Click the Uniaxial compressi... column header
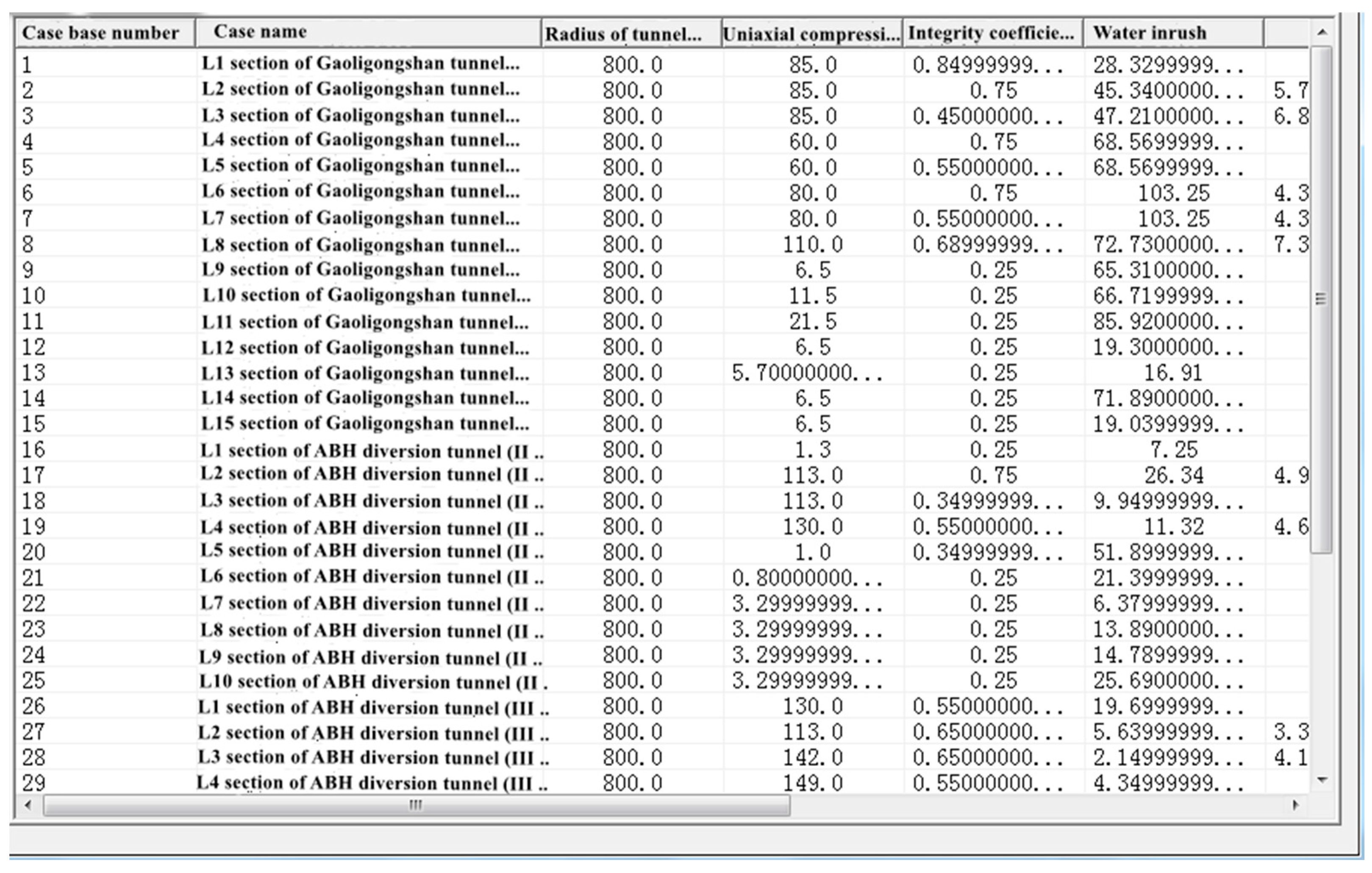Screen dimensions: 1372x873 pos(811,34)
